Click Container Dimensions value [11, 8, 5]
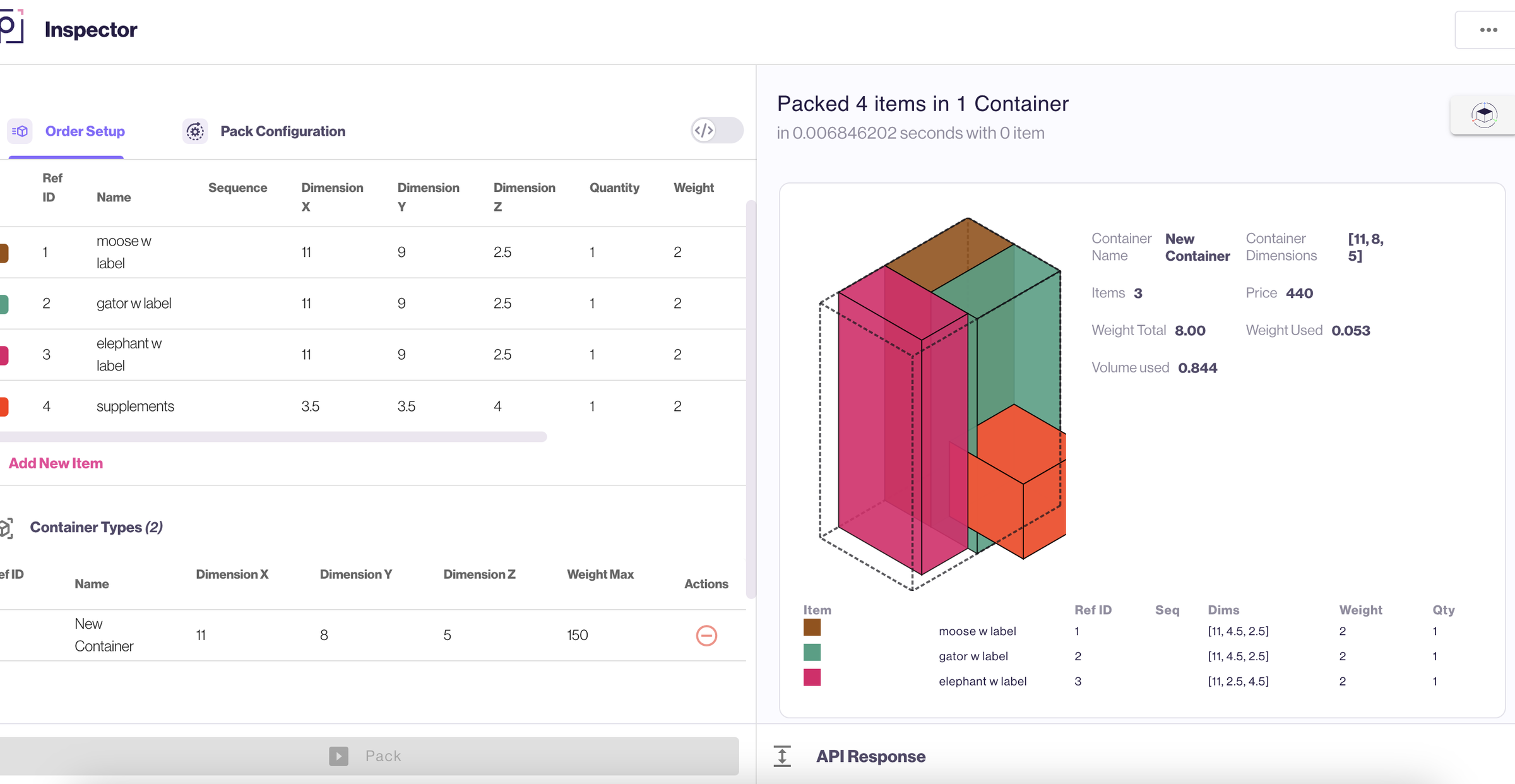Screen dimensions: 1515x784 coord(1365,247)
